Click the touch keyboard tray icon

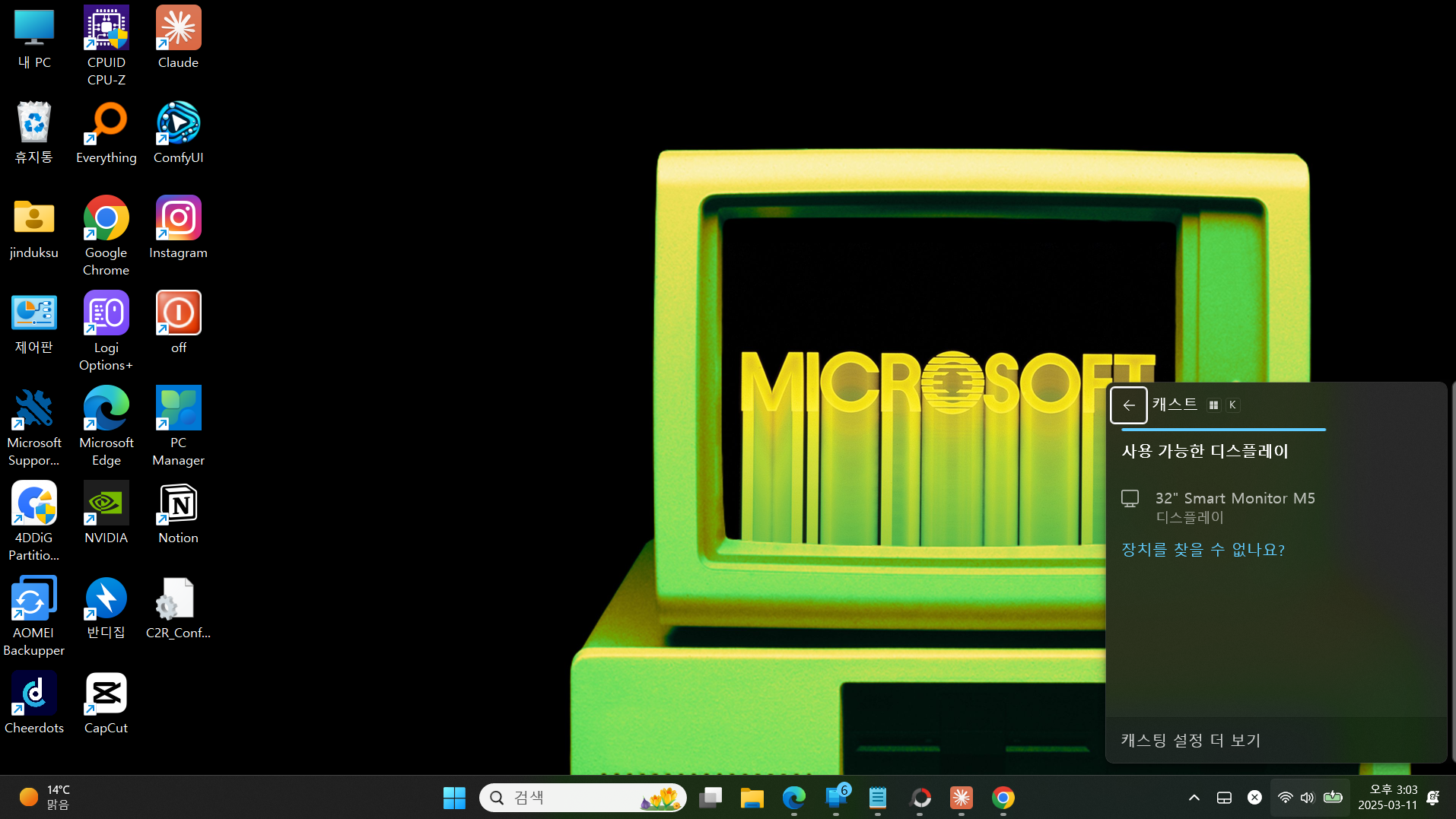(x=1224, y=798)
